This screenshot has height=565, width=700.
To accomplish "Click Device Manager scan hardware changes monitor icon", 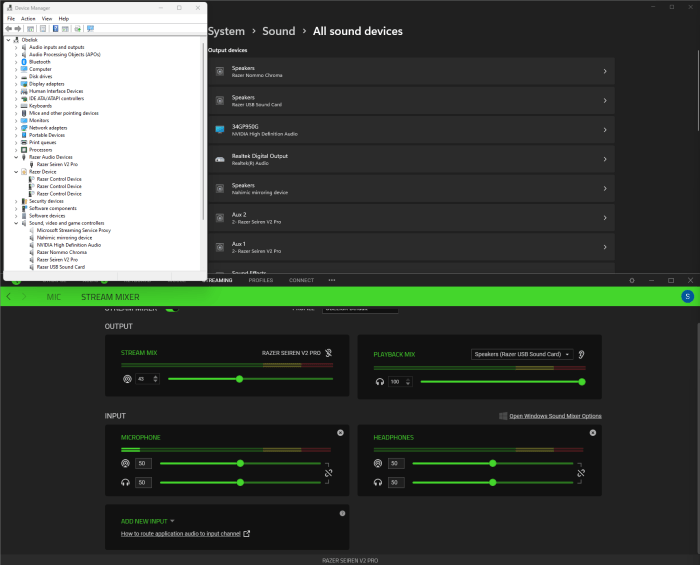I will pos(90,29).
